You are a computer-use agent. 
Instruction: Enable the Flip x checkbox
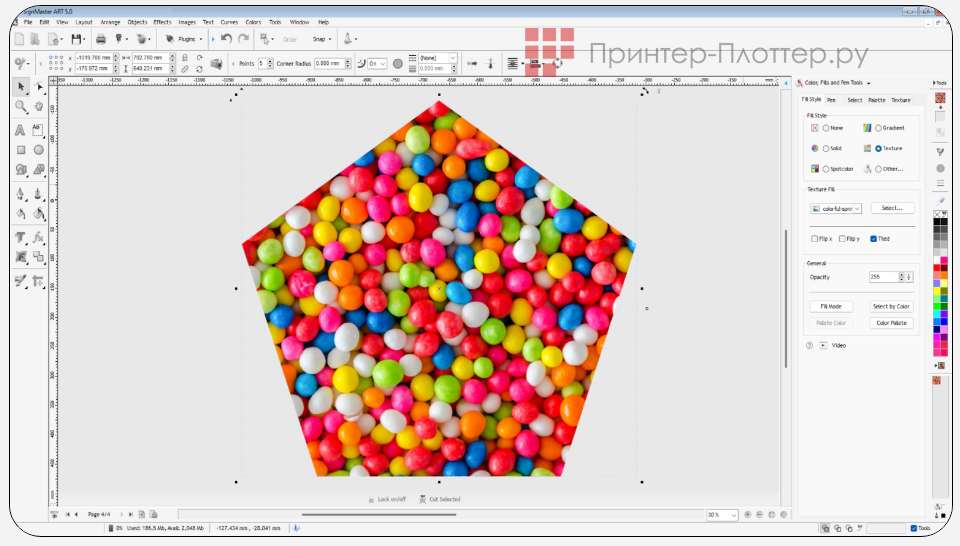(x=814, y=239)
